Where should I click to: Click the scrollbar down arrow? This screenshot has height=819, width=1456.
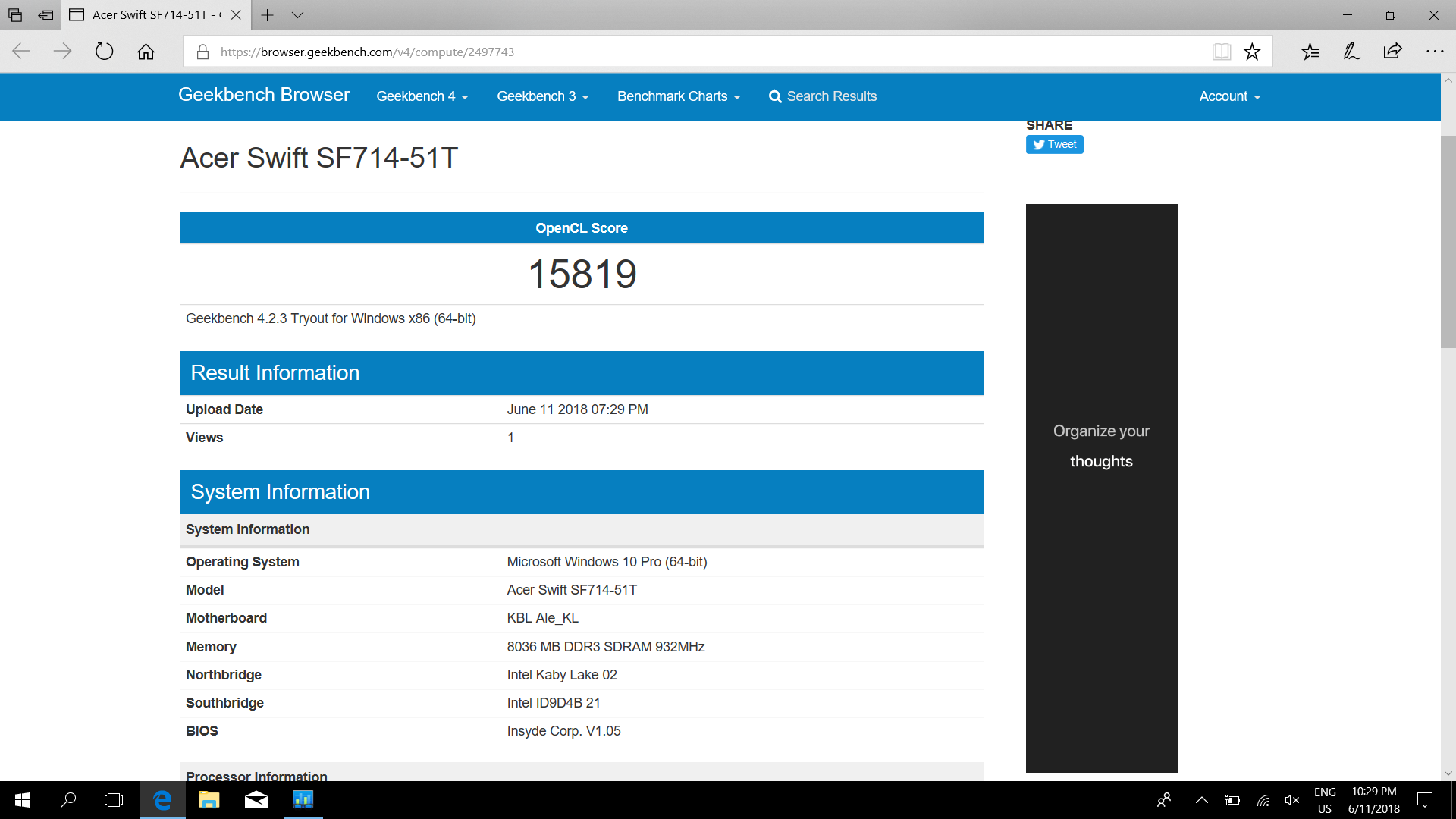1448,773
